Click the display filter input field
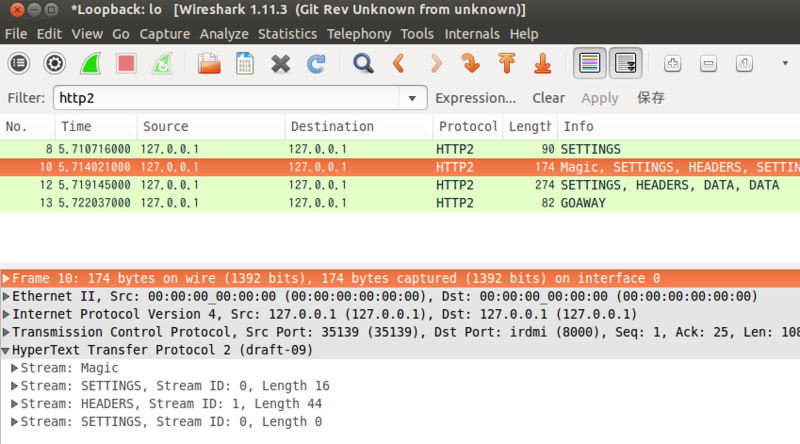Viewport: 800px width, 444px height. pos(227,98)
